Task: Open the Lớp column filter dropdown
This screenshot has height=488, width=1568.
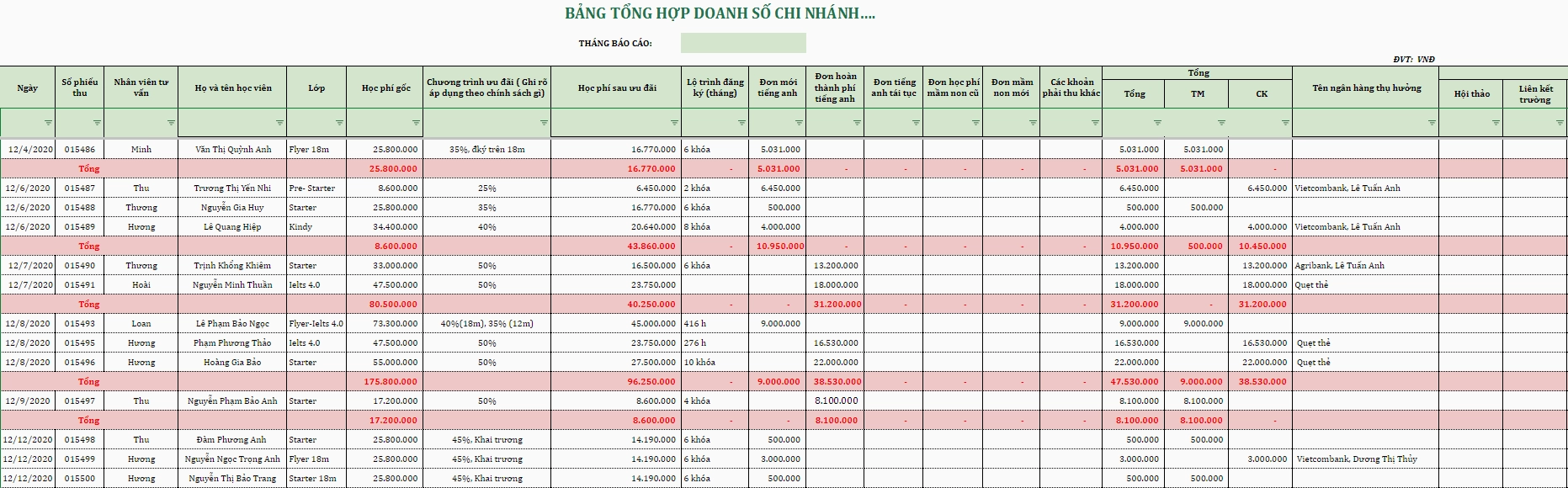Action: pyautogui.click(x=339, y=123)
